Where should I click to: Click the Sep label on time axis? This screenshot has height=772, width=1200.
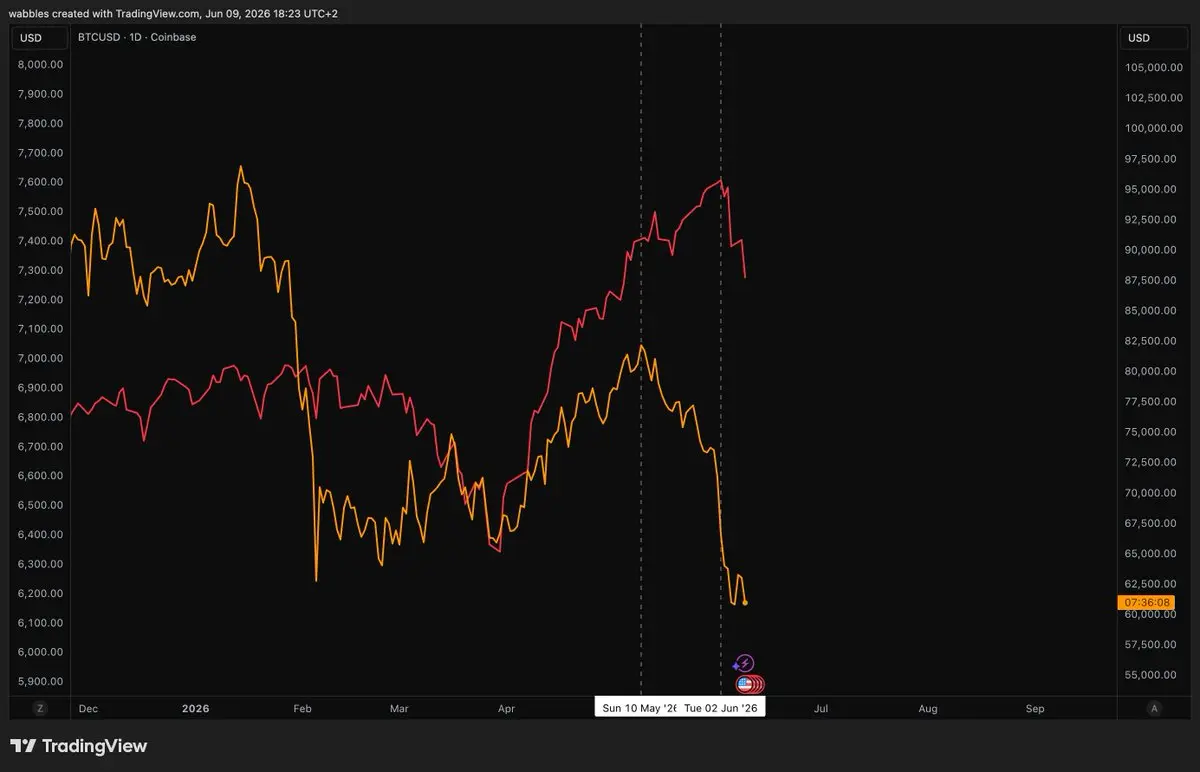[x=1035, y=709]
